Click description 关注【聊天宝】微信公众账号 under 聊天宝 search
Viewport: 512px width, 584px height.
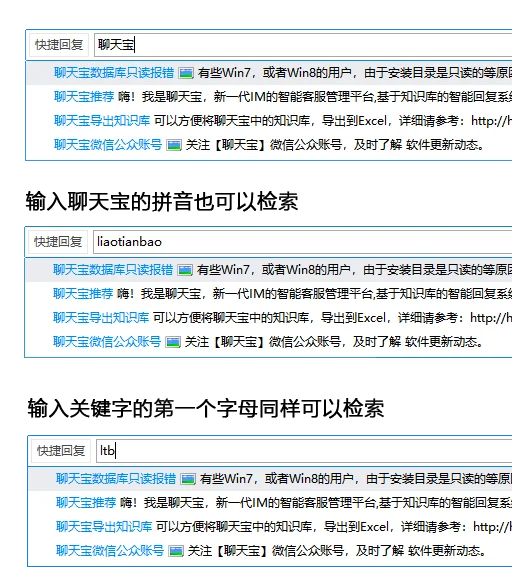tap(335, 145)
